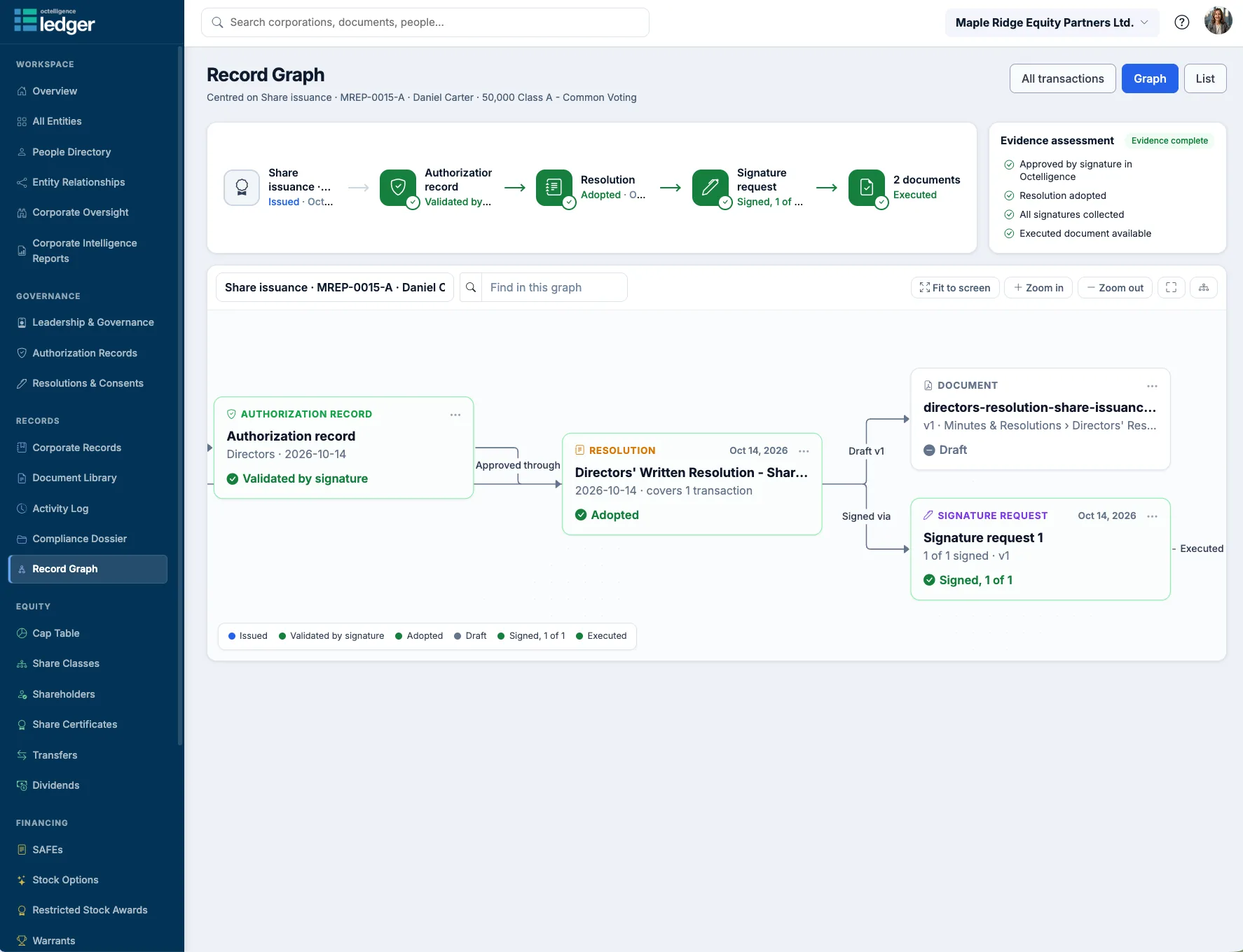
Task: Open Authorization Records page
Action: (x=88, y=353)
